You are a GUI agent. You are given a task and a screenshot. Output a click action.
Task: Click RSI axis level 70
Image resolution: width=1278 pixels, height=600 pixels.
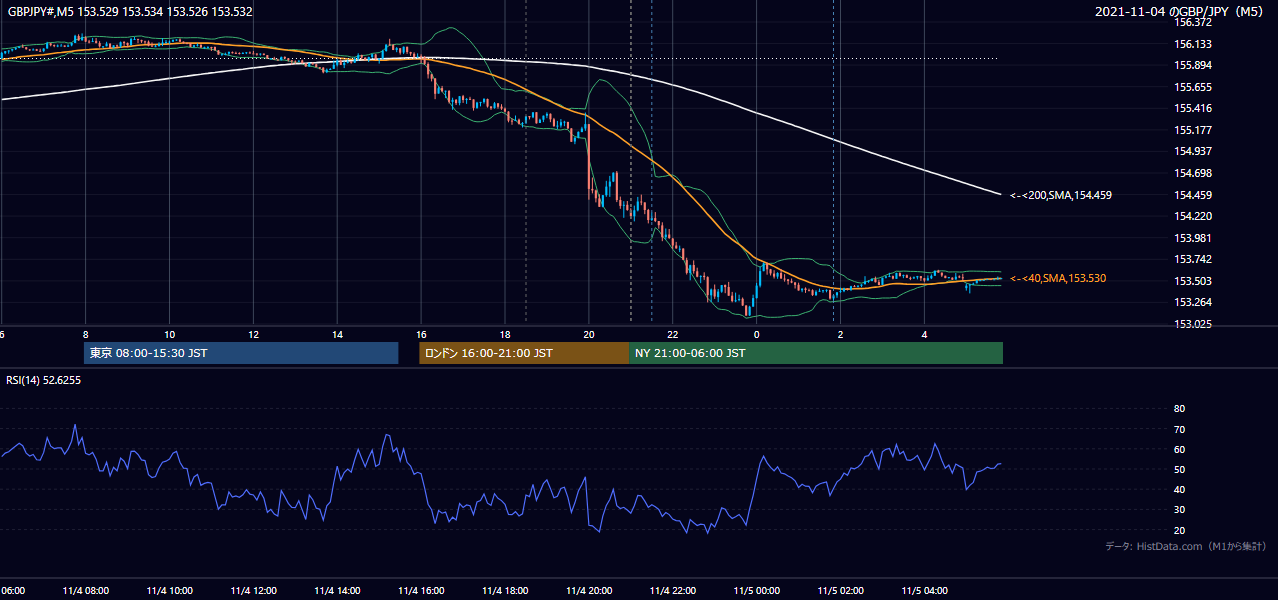coord(1179,430)
